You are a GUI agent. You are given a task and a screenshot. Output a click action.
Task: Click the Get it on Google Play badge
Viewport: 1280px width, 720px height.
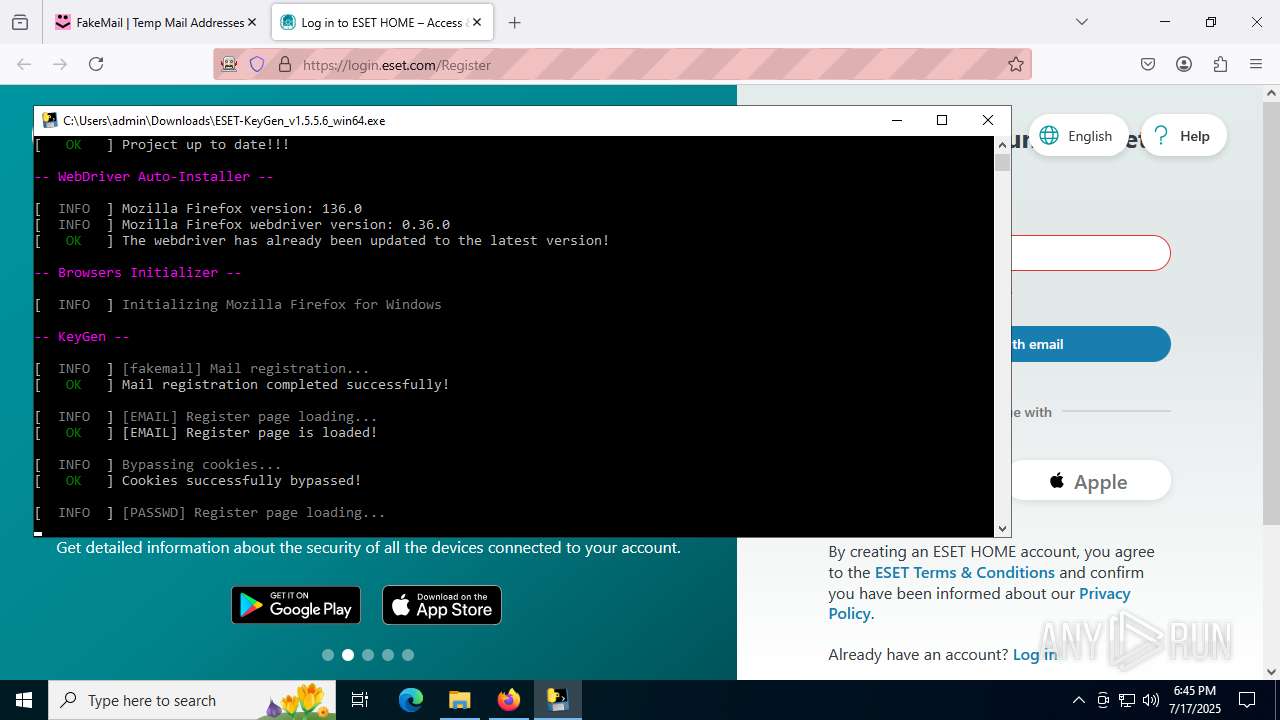point(296,605)
